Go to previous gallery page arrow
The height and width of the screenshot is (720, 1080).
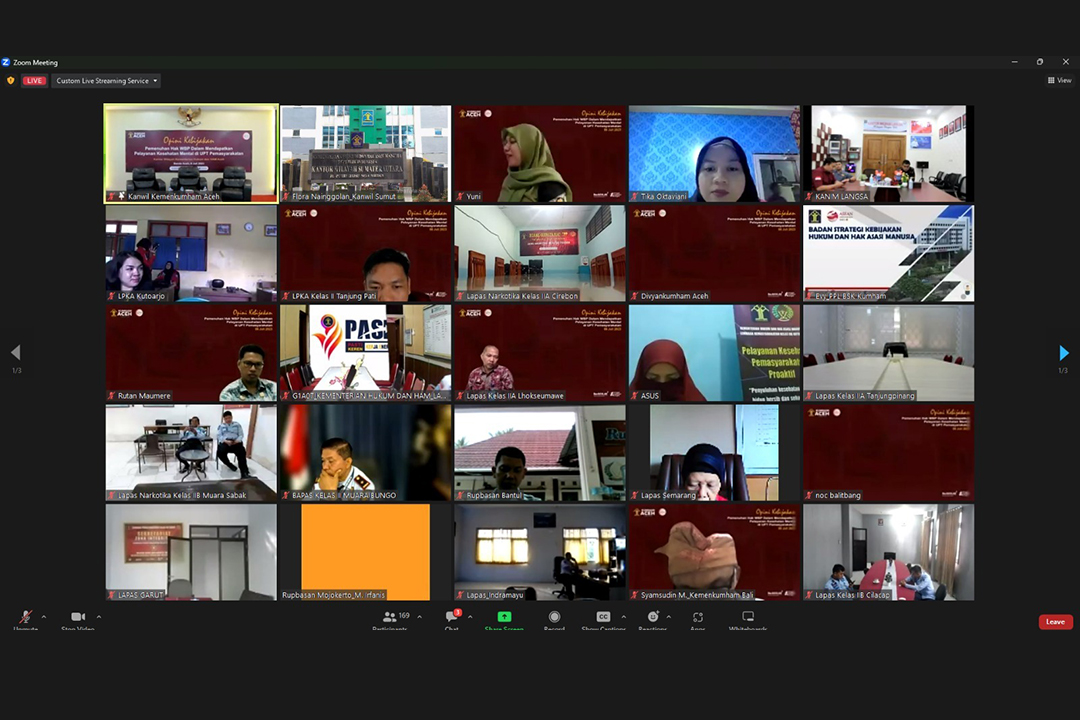pos(15,353)
